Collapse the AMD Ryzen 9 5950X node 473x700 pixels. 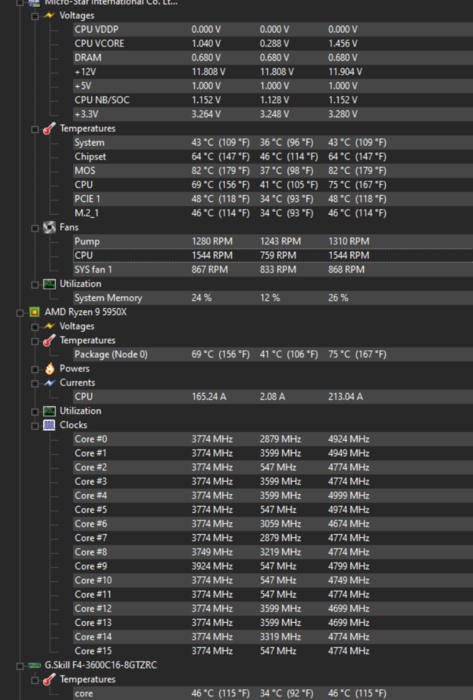[x=20, y=312]
